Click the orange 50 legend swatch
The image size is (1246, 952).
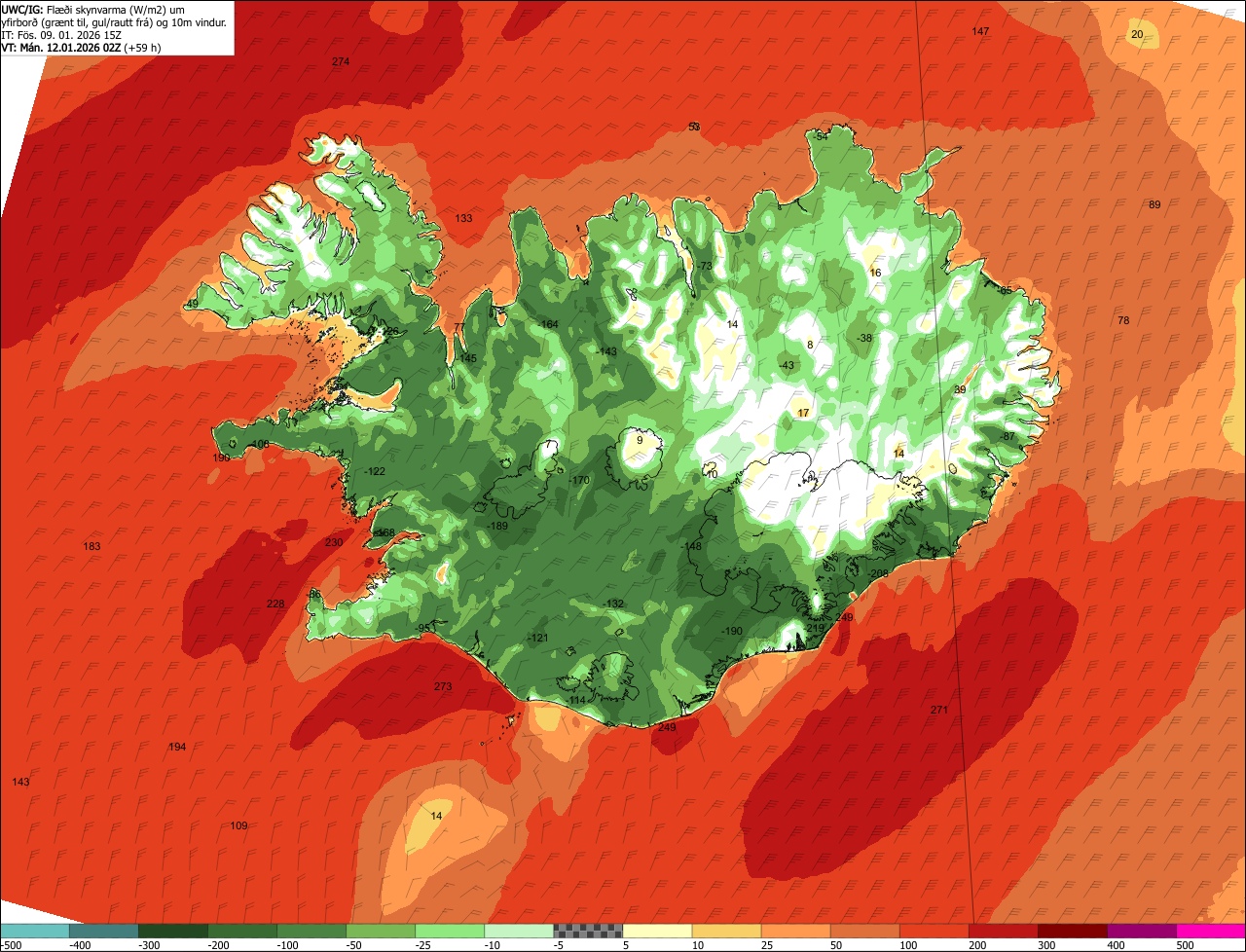(x=864, y=931)
